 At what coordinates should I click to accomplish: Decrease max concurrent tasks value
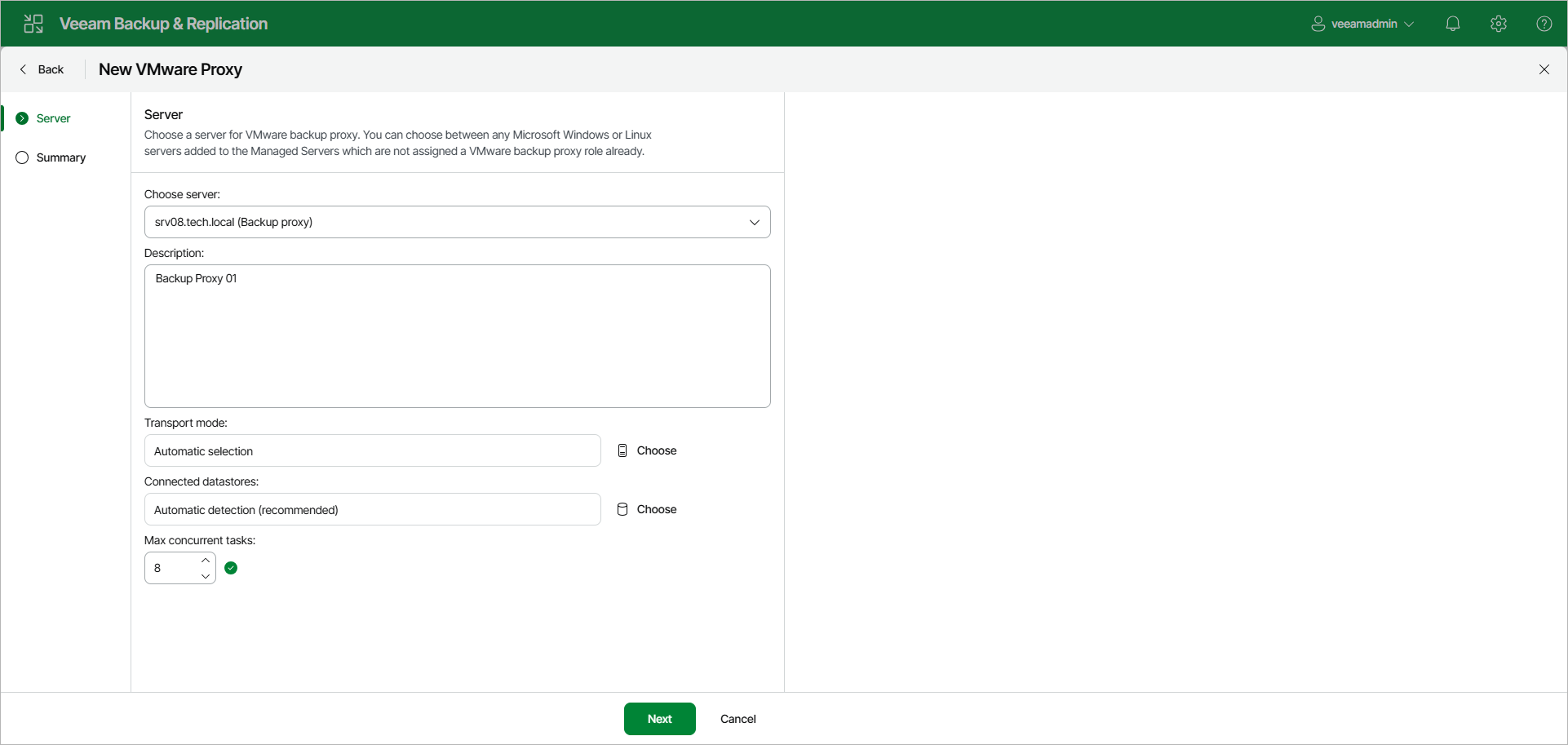point(206,576)
